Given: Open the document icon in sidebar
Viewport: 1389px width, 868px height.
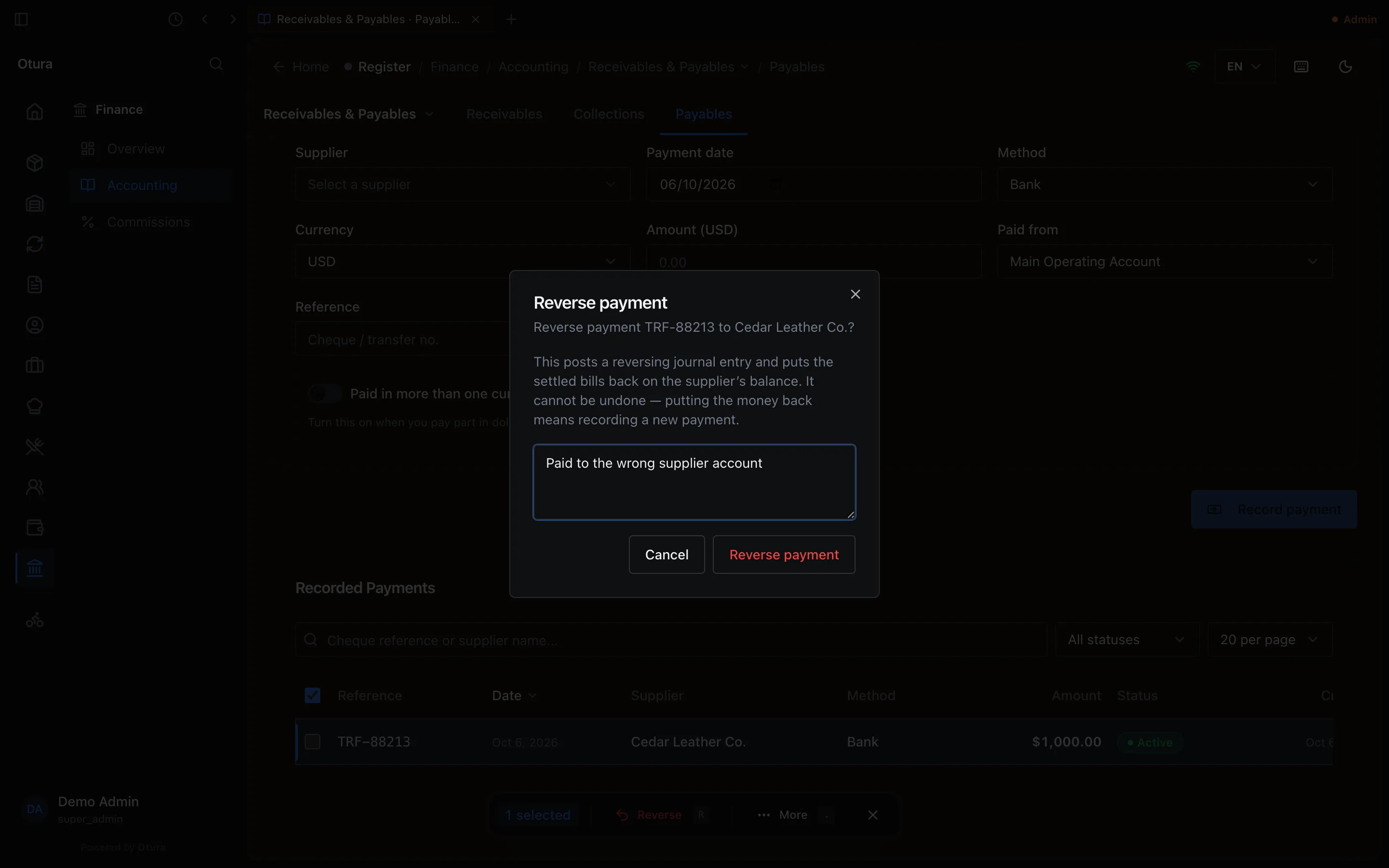Looking at the screenshot, I should pos(34,285).
